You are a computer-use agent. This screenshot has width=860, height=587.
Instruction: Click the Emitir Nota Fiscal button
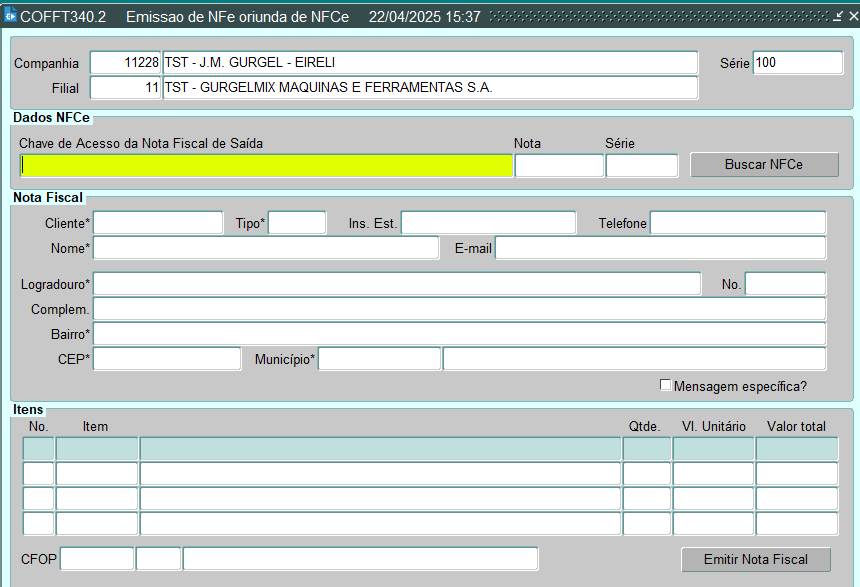[x=755, y=559]
